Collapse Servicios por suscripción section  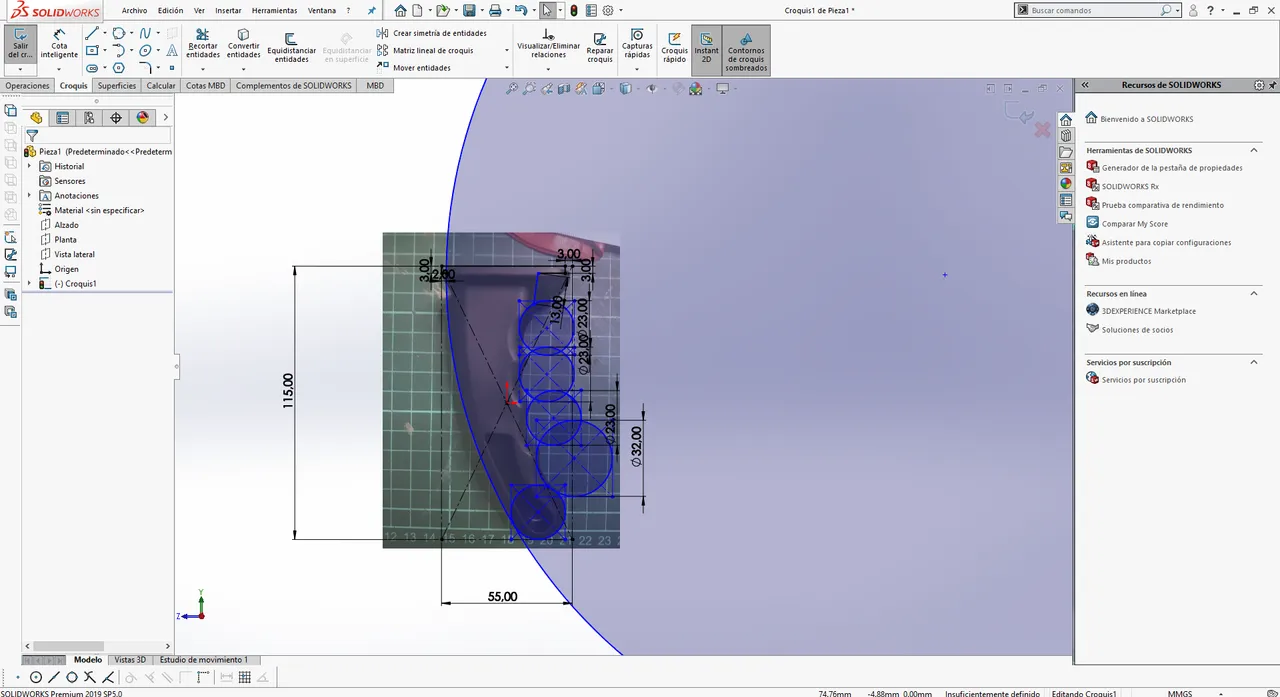[1254, 362]
